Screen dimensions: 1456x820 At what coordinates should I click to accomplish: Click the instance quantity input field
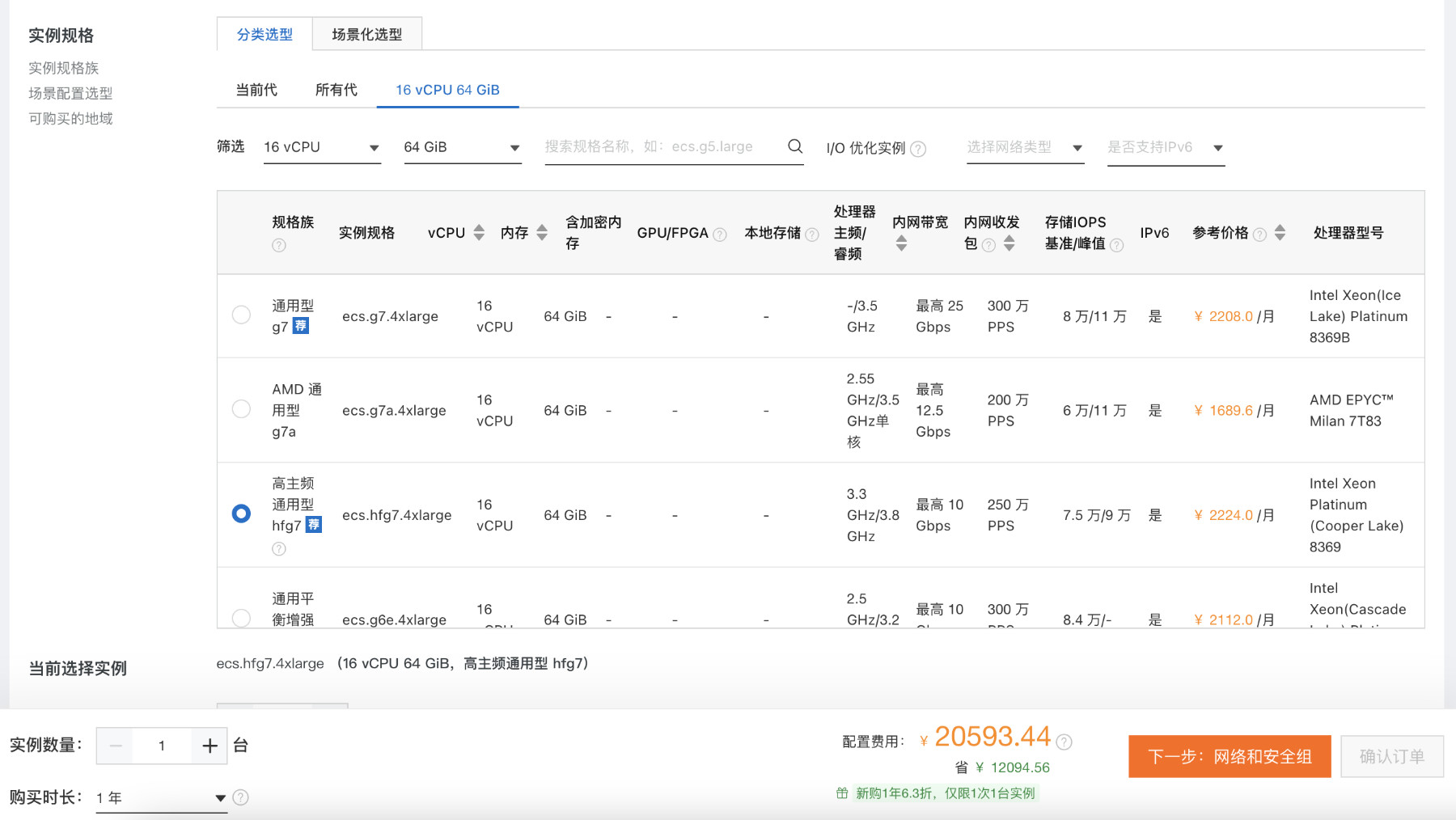pos(162,746)
